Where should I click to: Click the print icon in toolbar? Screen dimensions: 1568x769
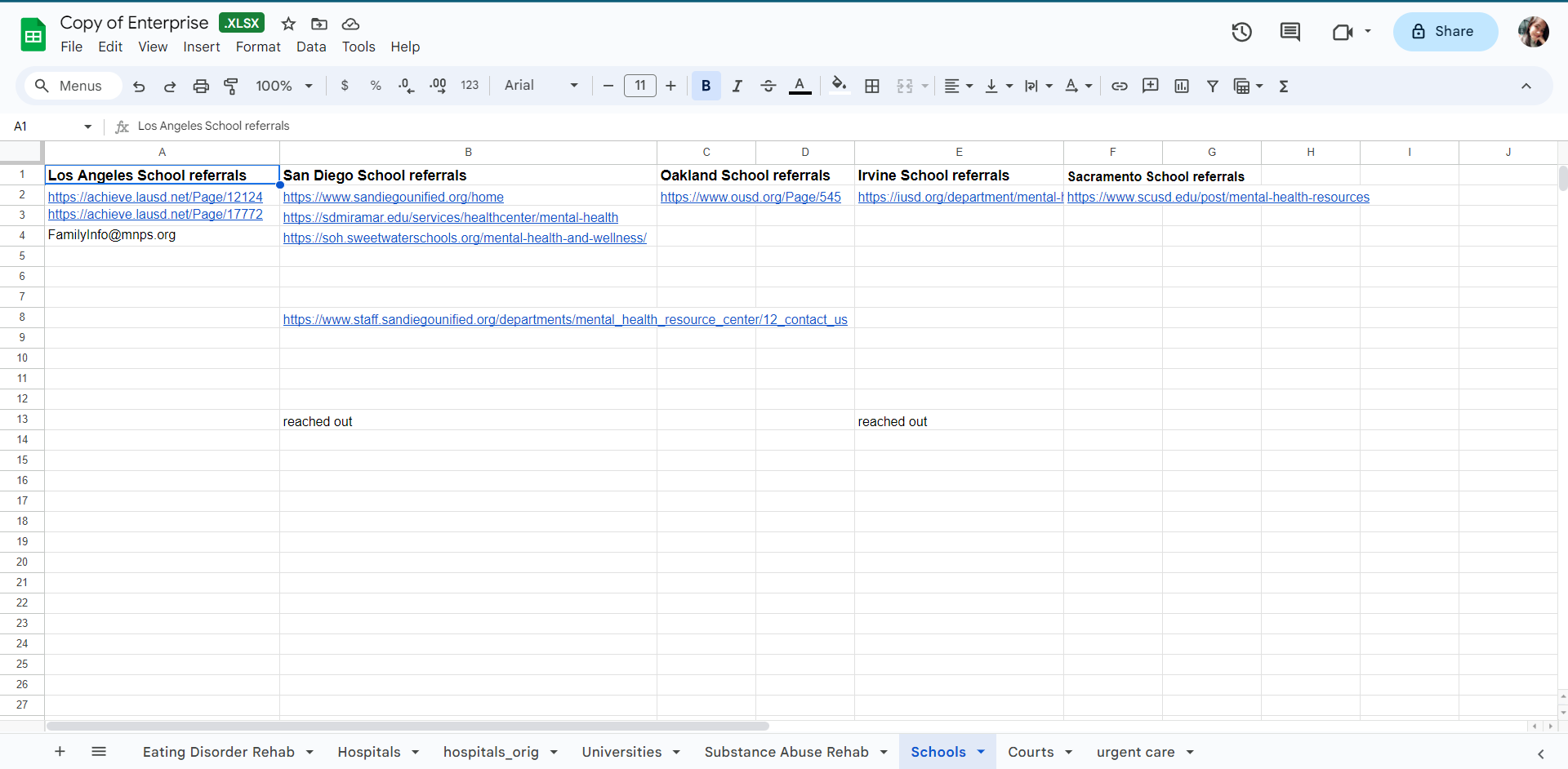pyautogui.click(x=201, y=86)
